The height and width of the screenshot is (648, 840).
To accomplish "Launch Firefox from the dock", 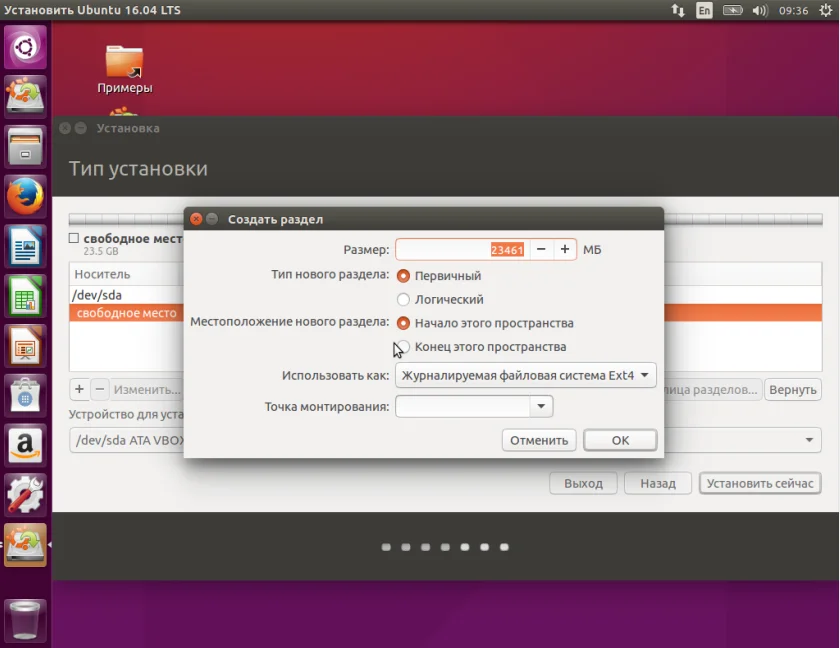I will coord(25,197).
